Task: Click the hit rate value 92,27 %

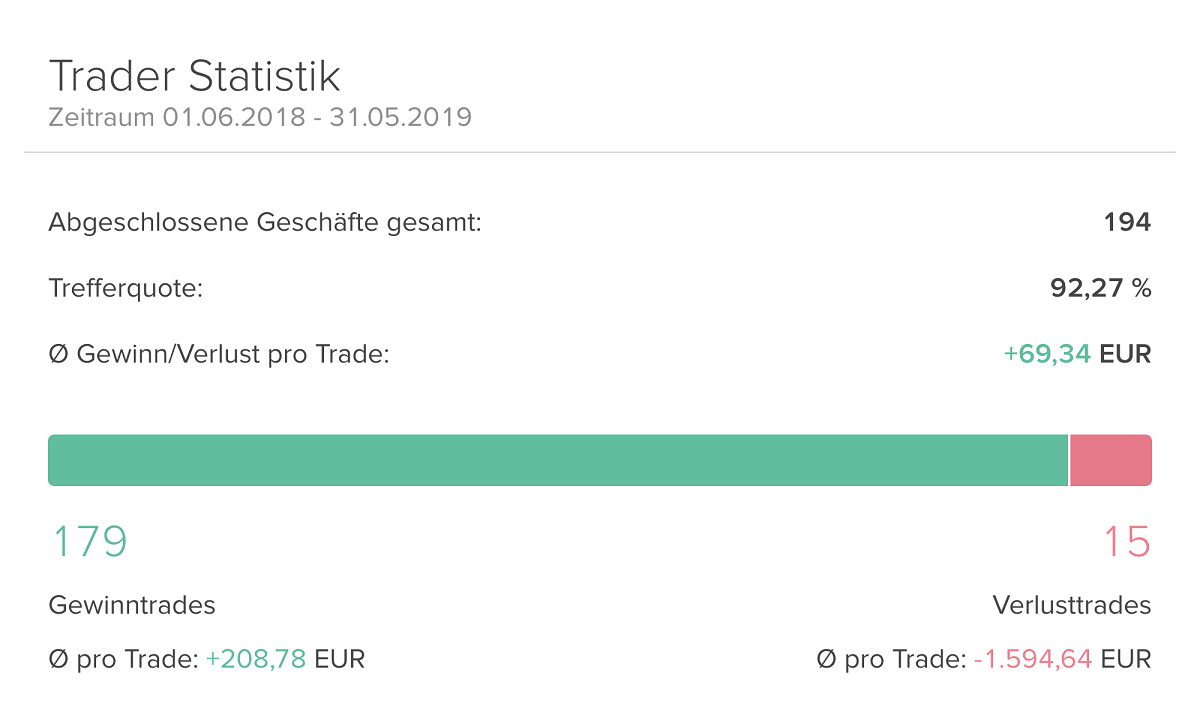Action: coord(1100,289)
